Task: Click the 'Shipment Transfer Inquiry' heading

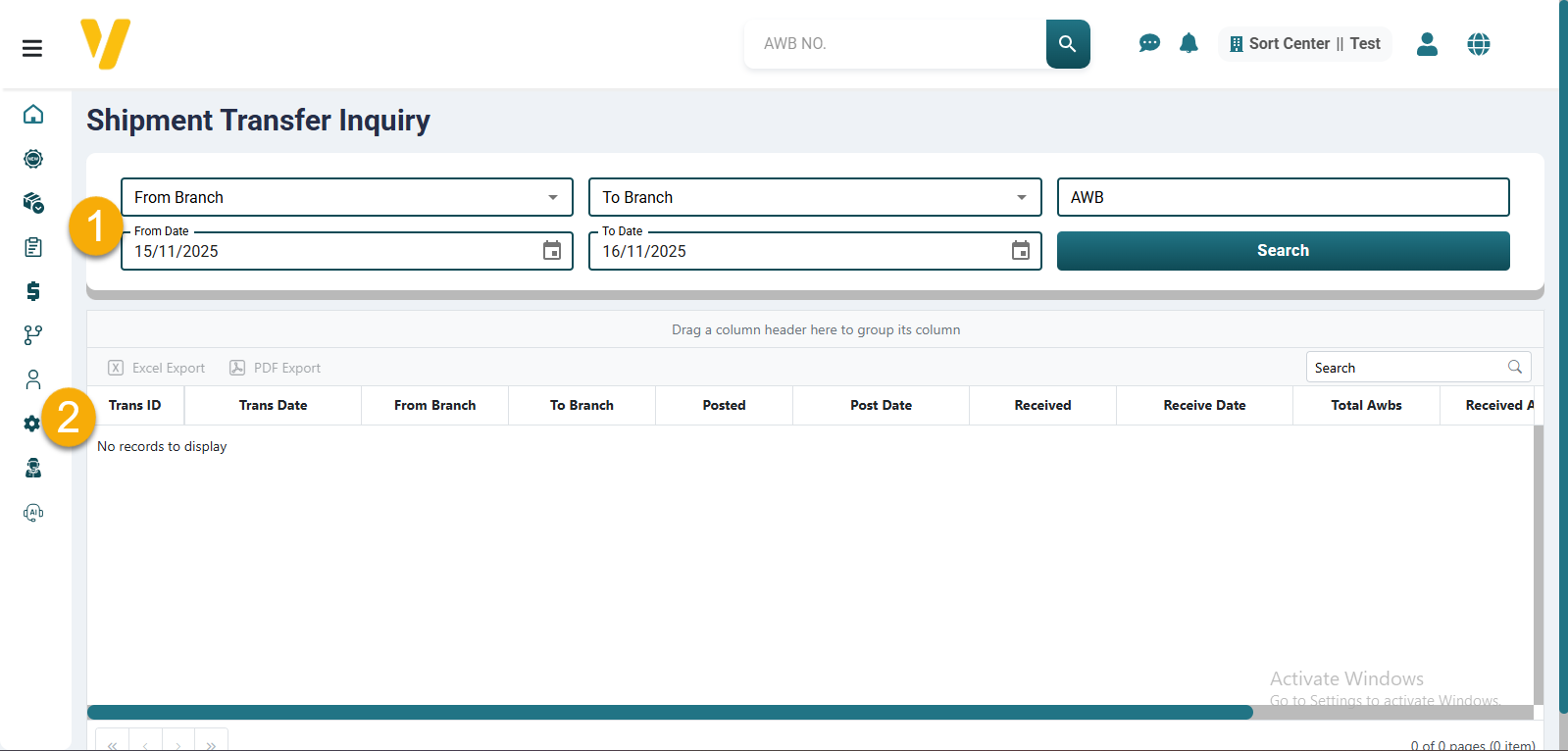Action: pos(258,120)
